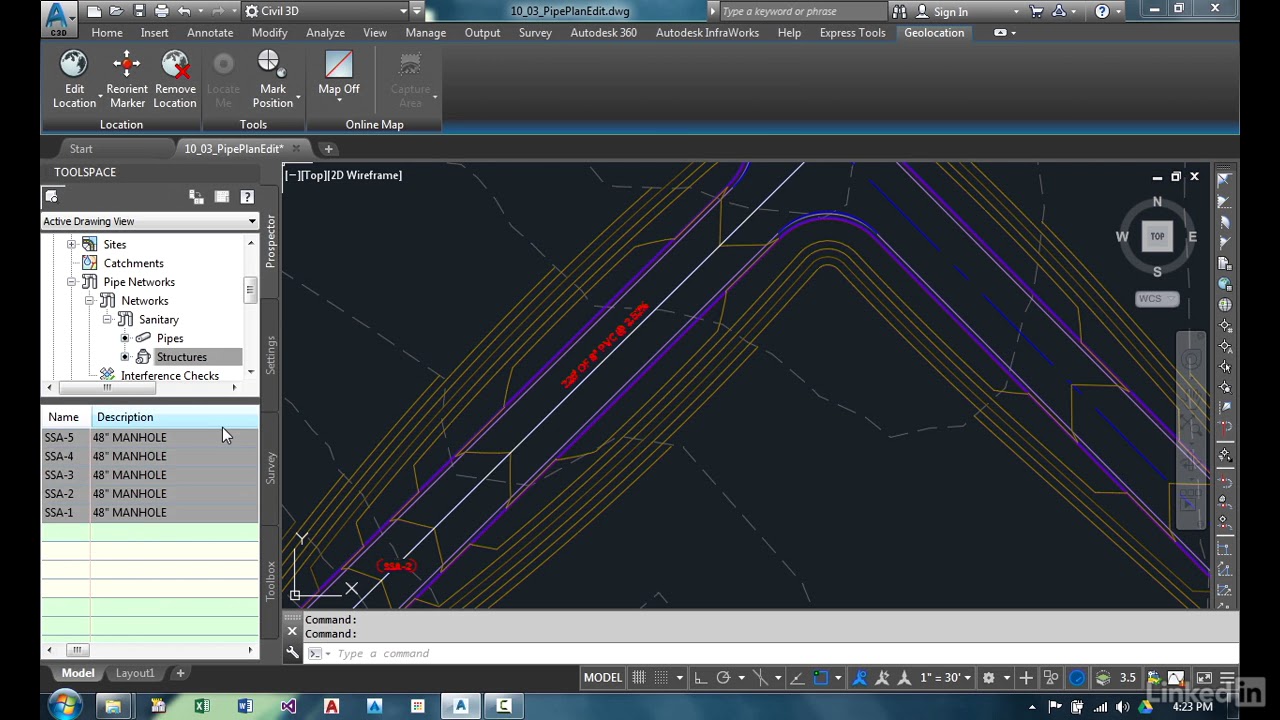
Task: Switch to the Survey ribbon tab
Action: click(x=535, y=33)
